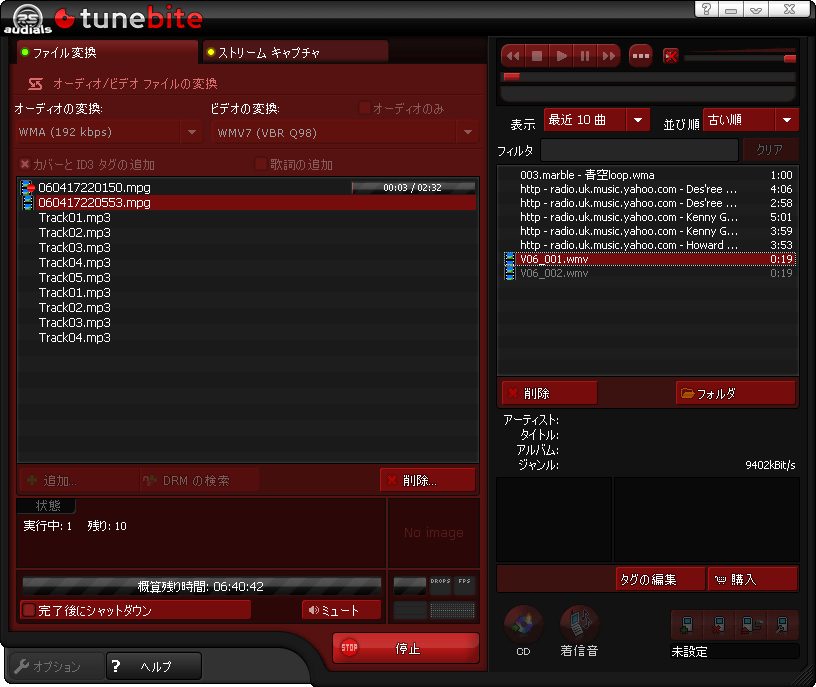816x687 pixels.
Task: Click the title bar help question icon
Action: tap(706, 9)
